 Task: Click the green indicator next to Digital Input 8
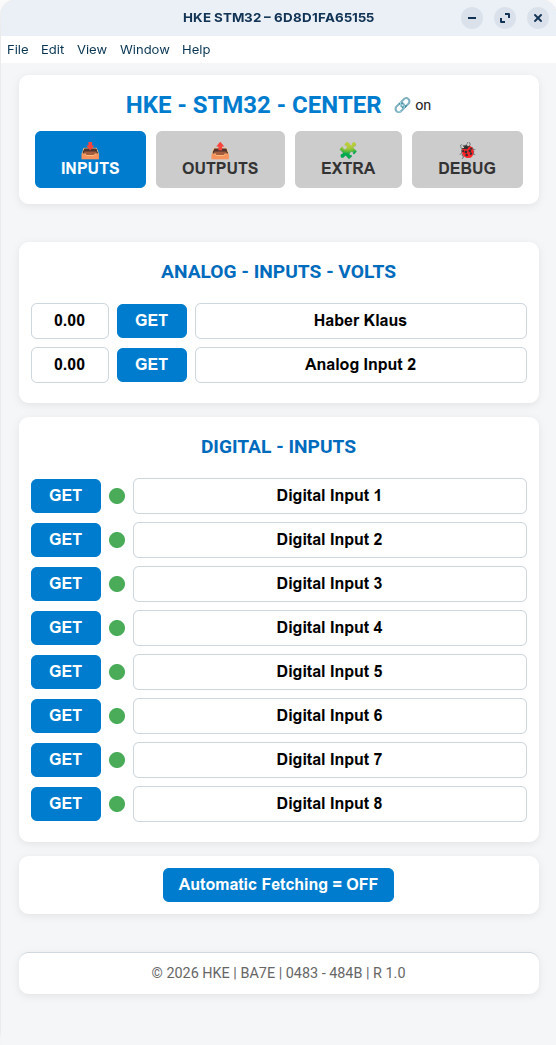117,804
